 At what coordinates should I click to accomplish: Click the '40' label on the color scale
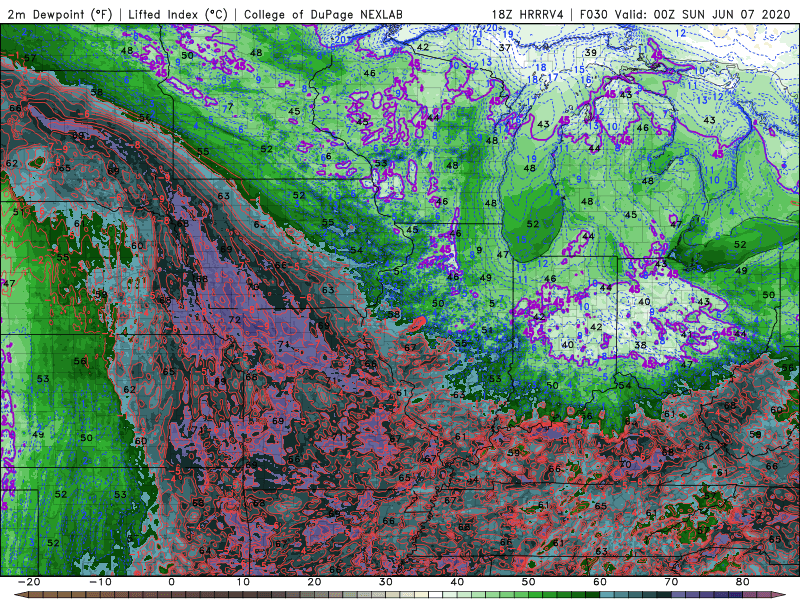tap(457, 582)
